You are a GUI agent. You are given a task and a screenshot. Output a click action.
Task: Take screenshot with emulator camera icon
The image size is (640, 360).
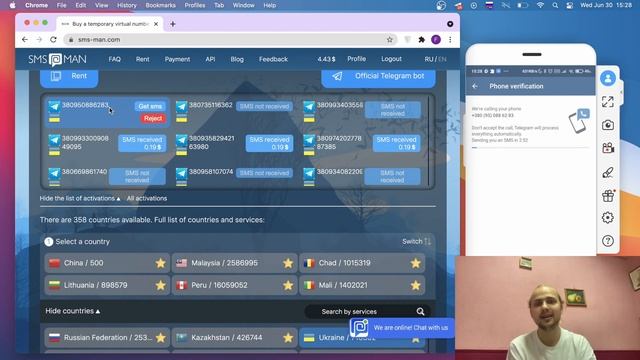tap(608, 125)
